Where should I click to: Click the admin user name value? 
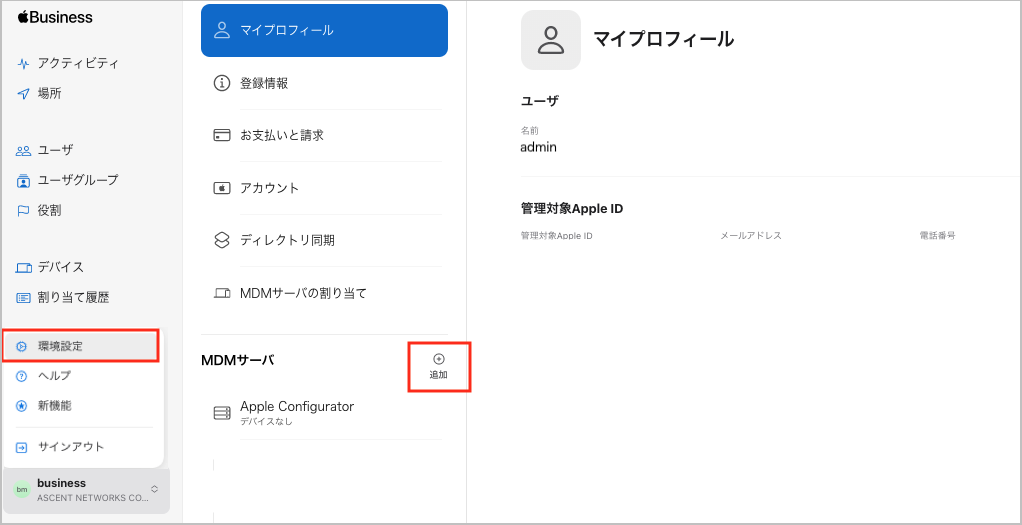538,147
